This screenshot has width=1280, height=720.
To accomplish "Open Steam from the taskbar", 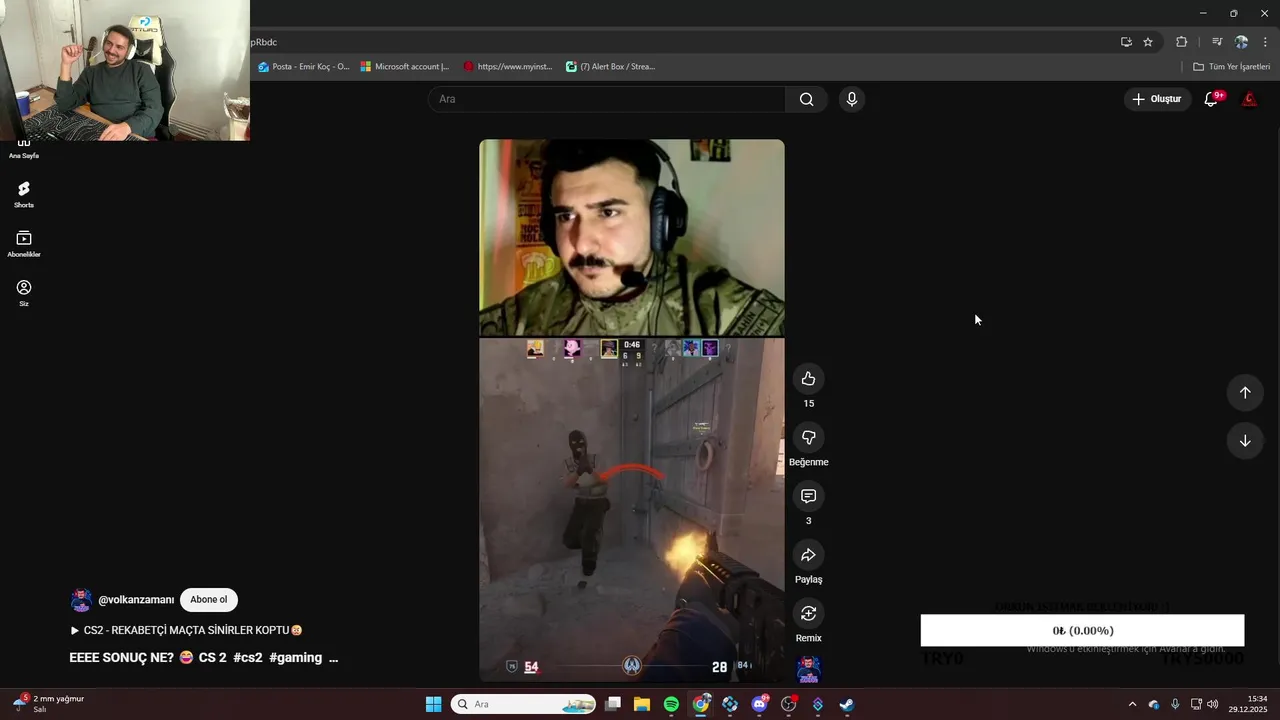I will [847, 705].
